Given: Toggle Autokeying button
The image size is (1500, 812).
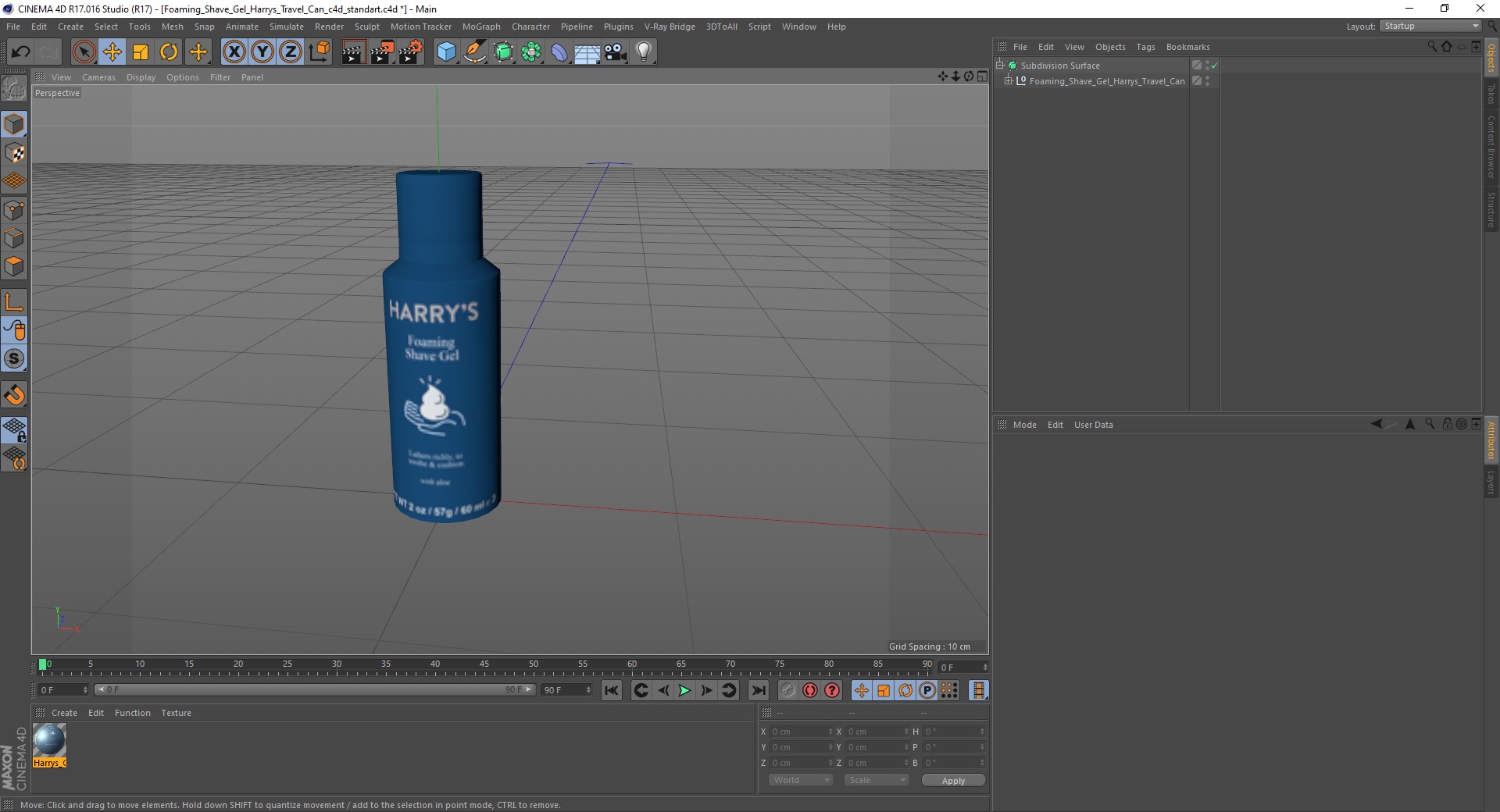Looking at the screenshot, I should pyautogui.click(x=810, y=690).
